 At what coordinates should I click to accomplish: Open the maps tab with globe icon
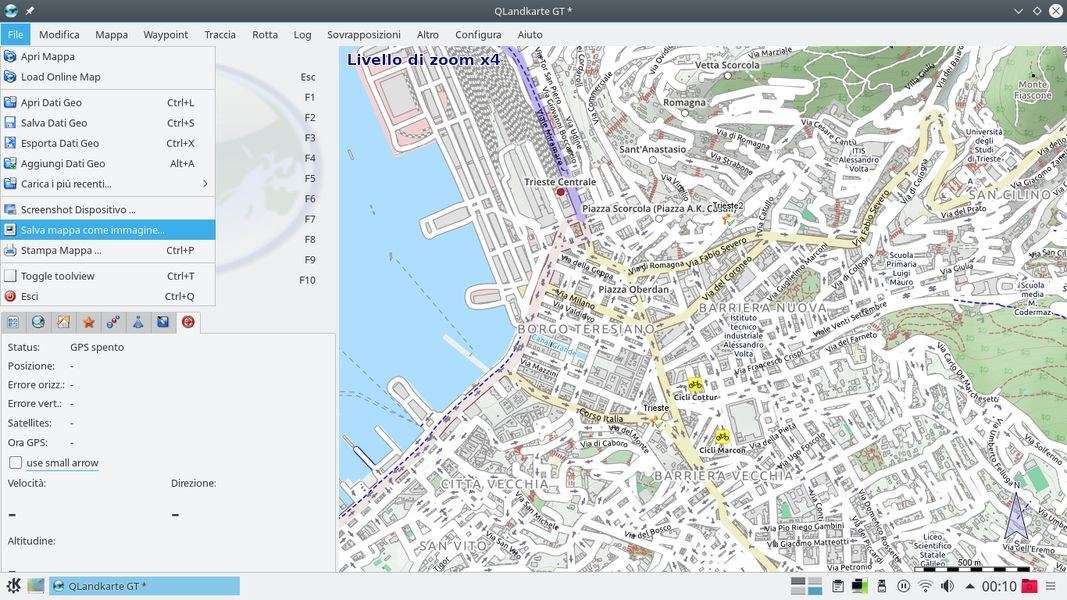point(38,322)
